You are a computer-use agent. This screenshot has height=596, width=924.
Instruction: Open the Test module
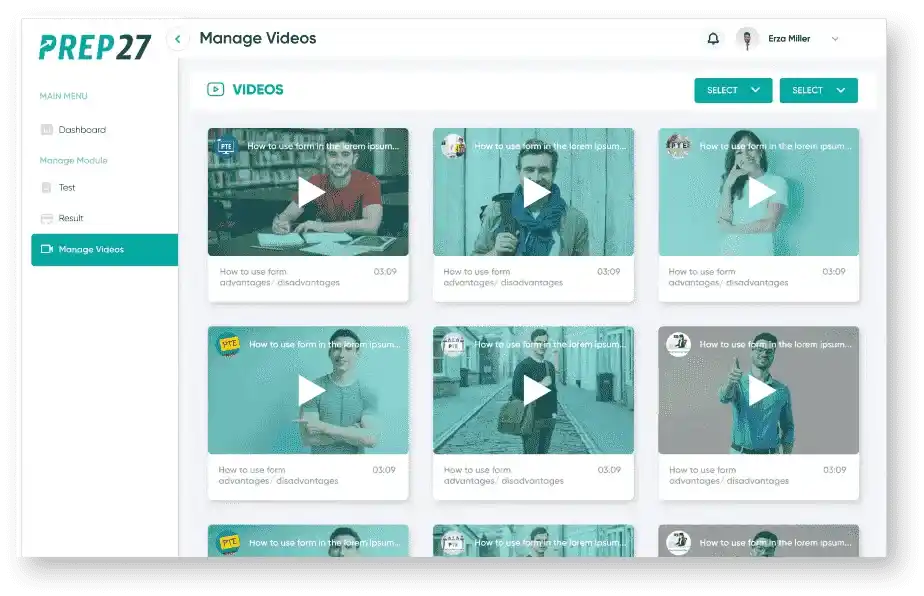click(67, 187)
